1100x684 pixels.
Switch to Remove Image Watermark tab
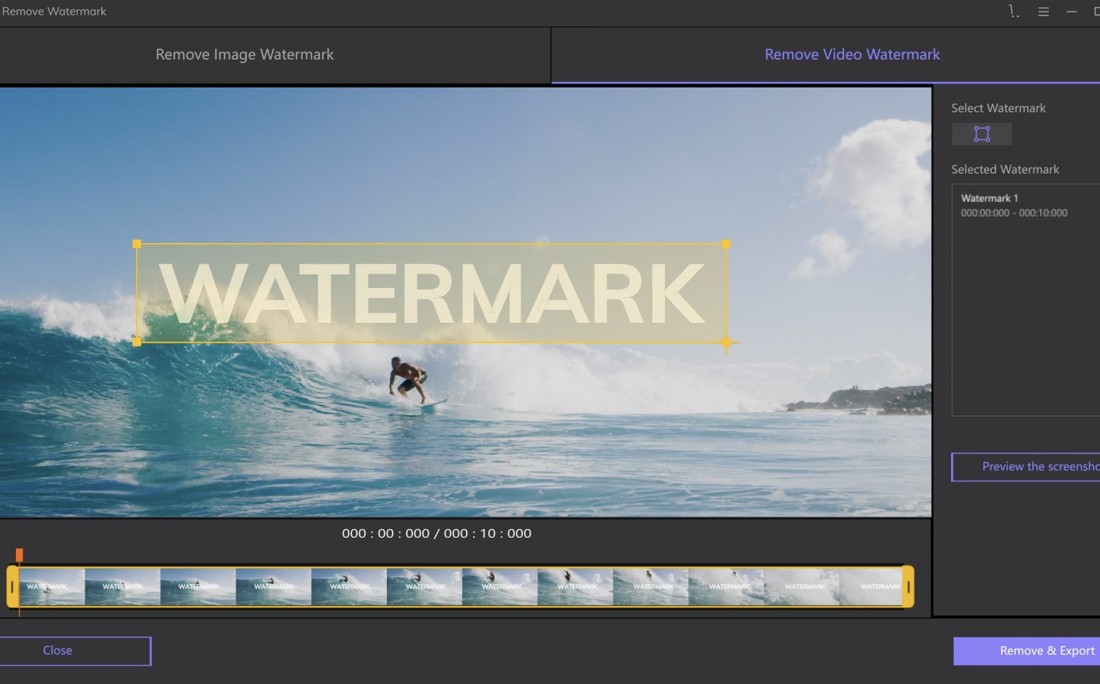[x=245, y=55]
